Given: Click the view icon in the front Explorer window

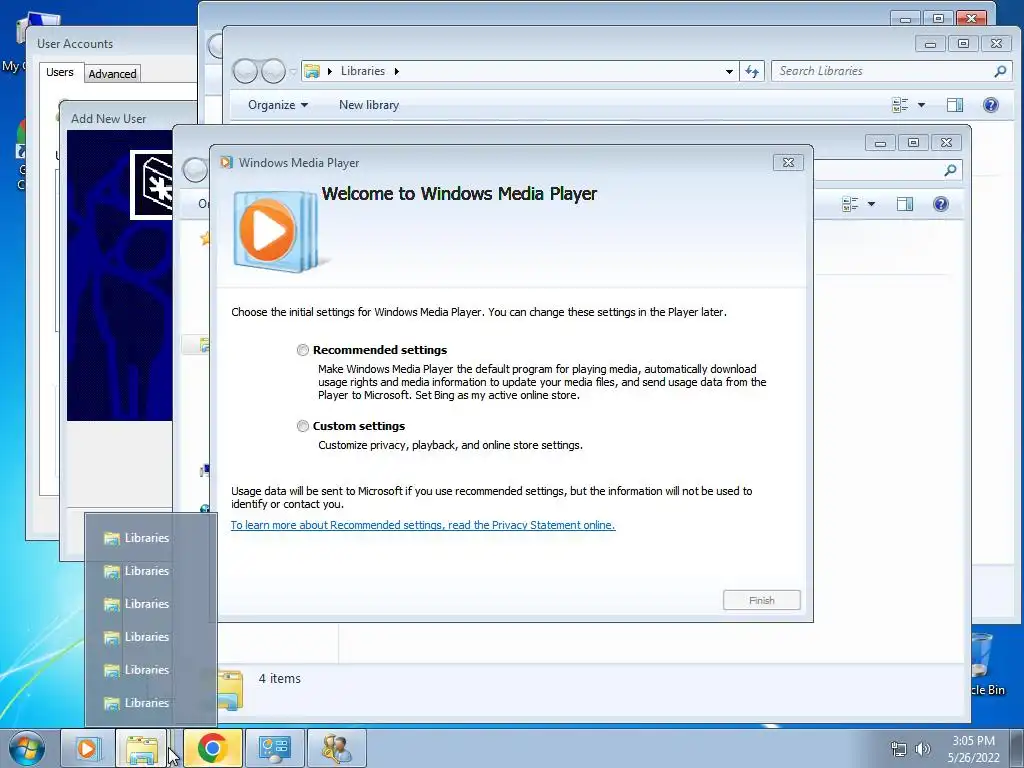Looking at the screenshot, I should tap(850, 204).
